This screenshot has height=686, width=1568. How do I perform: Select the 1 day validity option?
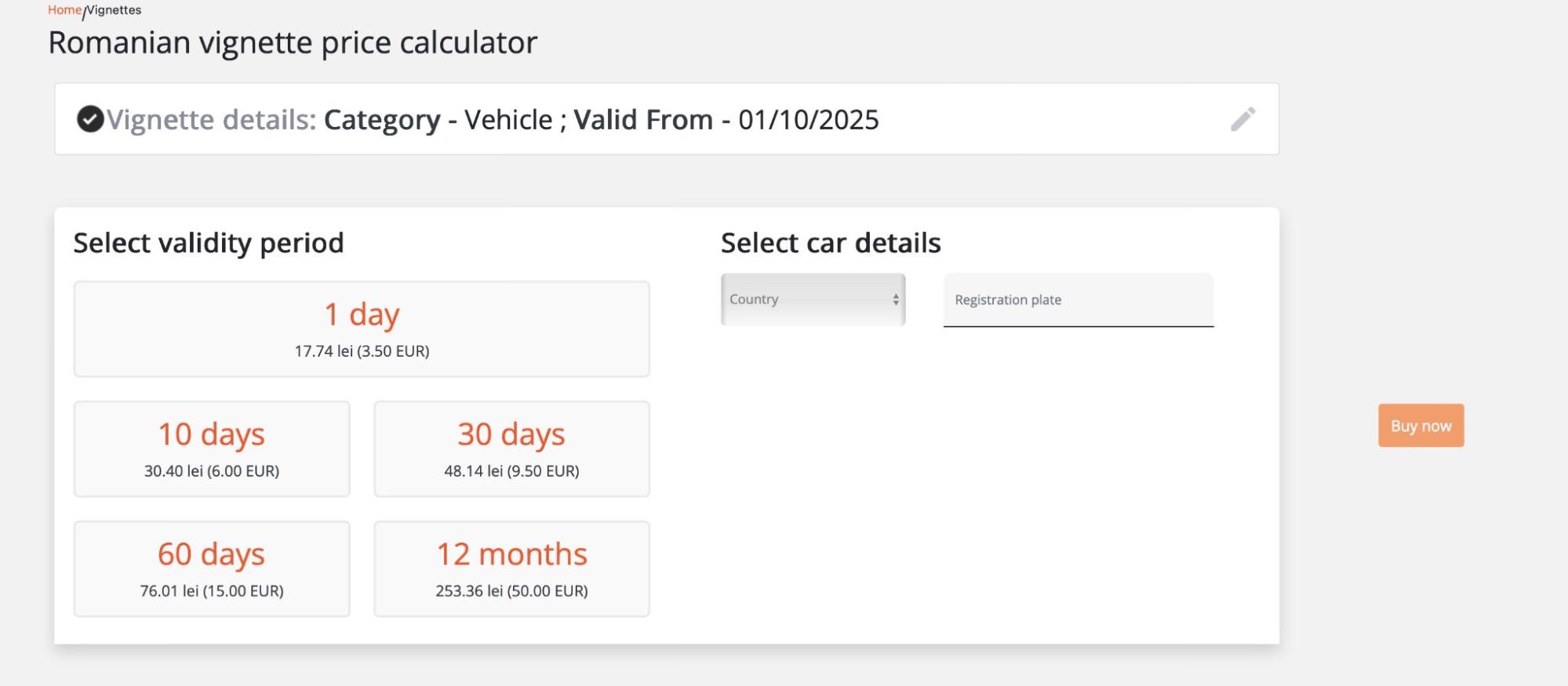point(362,328)
